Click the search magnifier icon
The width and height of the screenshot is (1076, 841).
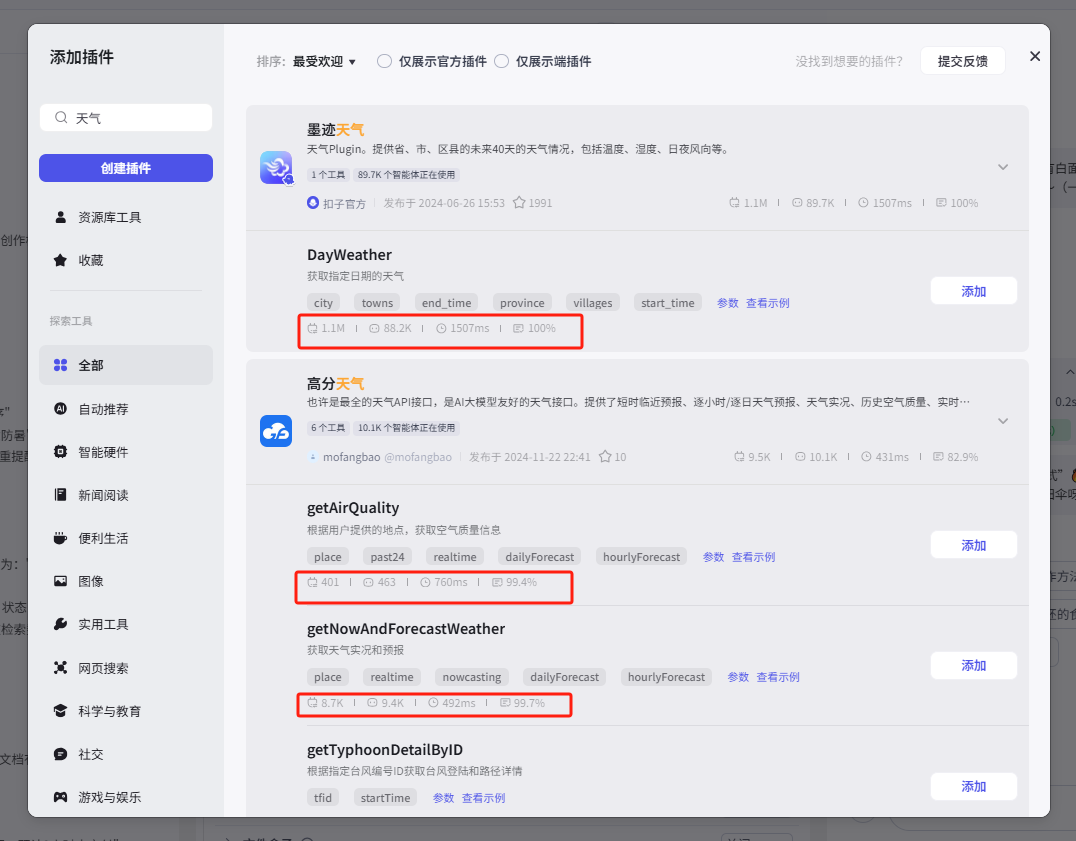click(x=62, y=118)
